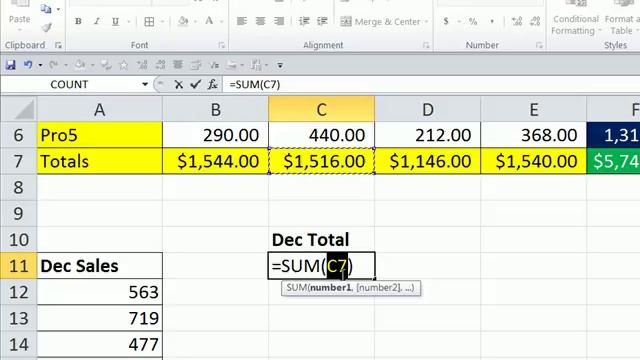
Task: Click the Select All corner triangle
Action: point(19,109)
